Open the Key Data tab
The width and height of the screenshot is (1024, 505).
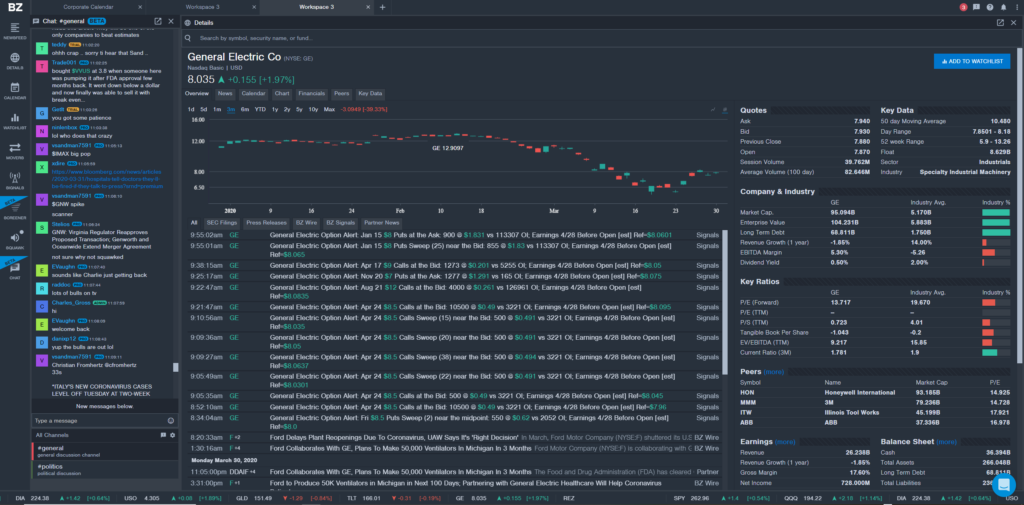coord(370,93)
